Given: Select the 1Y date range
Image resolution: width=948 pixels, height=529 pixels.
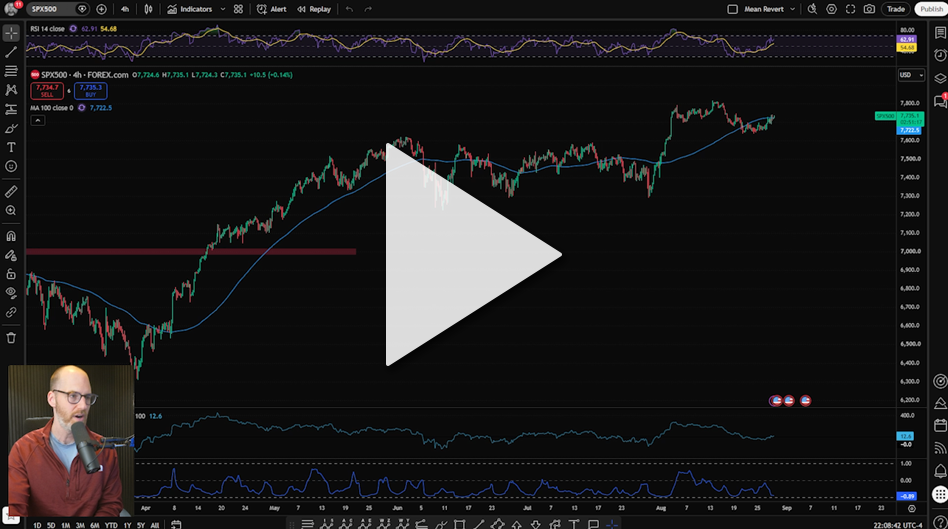Looking at the screenshot, I should [128, 525].
